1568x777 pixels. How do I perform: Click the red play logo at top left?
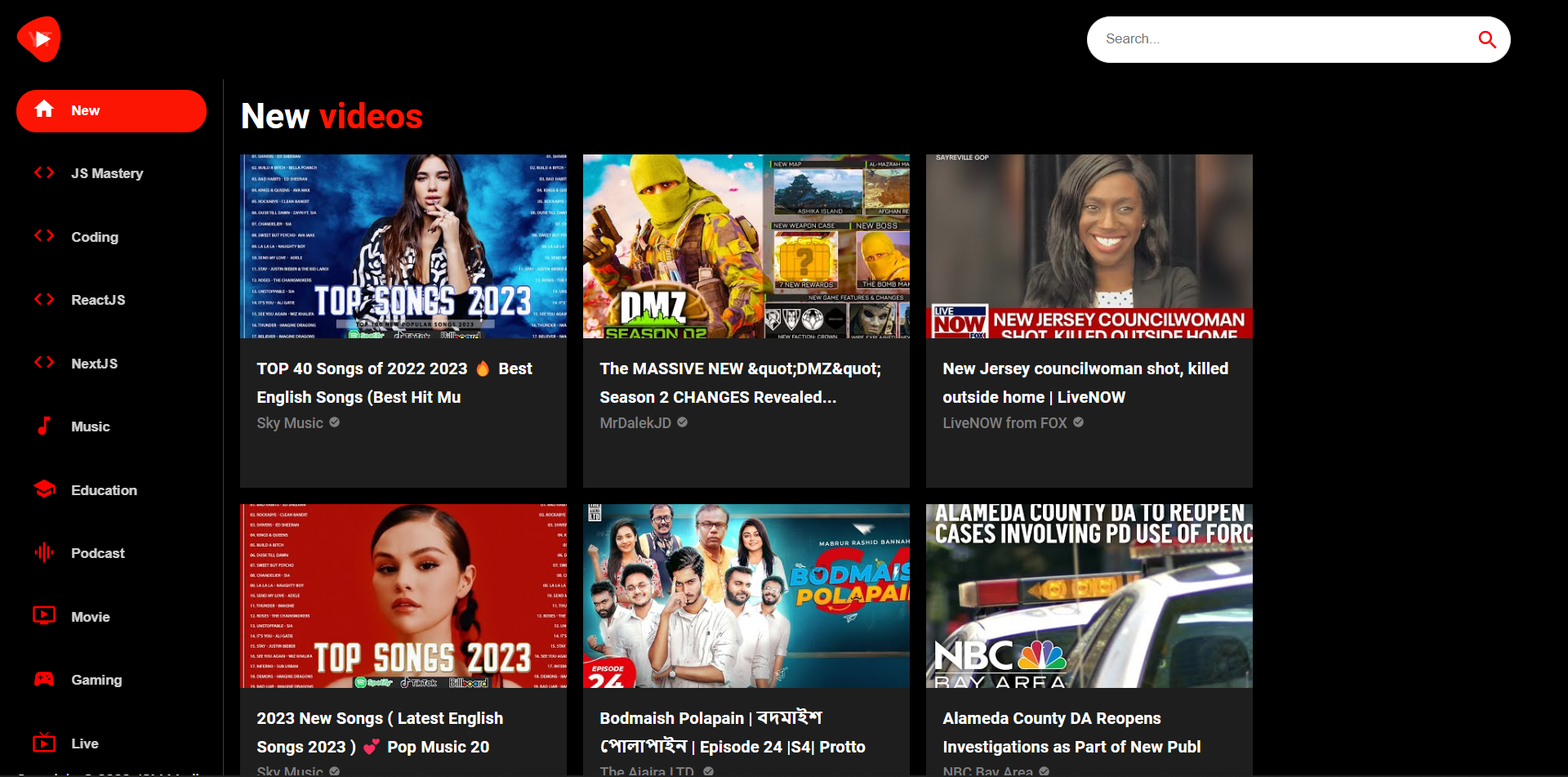39,38
